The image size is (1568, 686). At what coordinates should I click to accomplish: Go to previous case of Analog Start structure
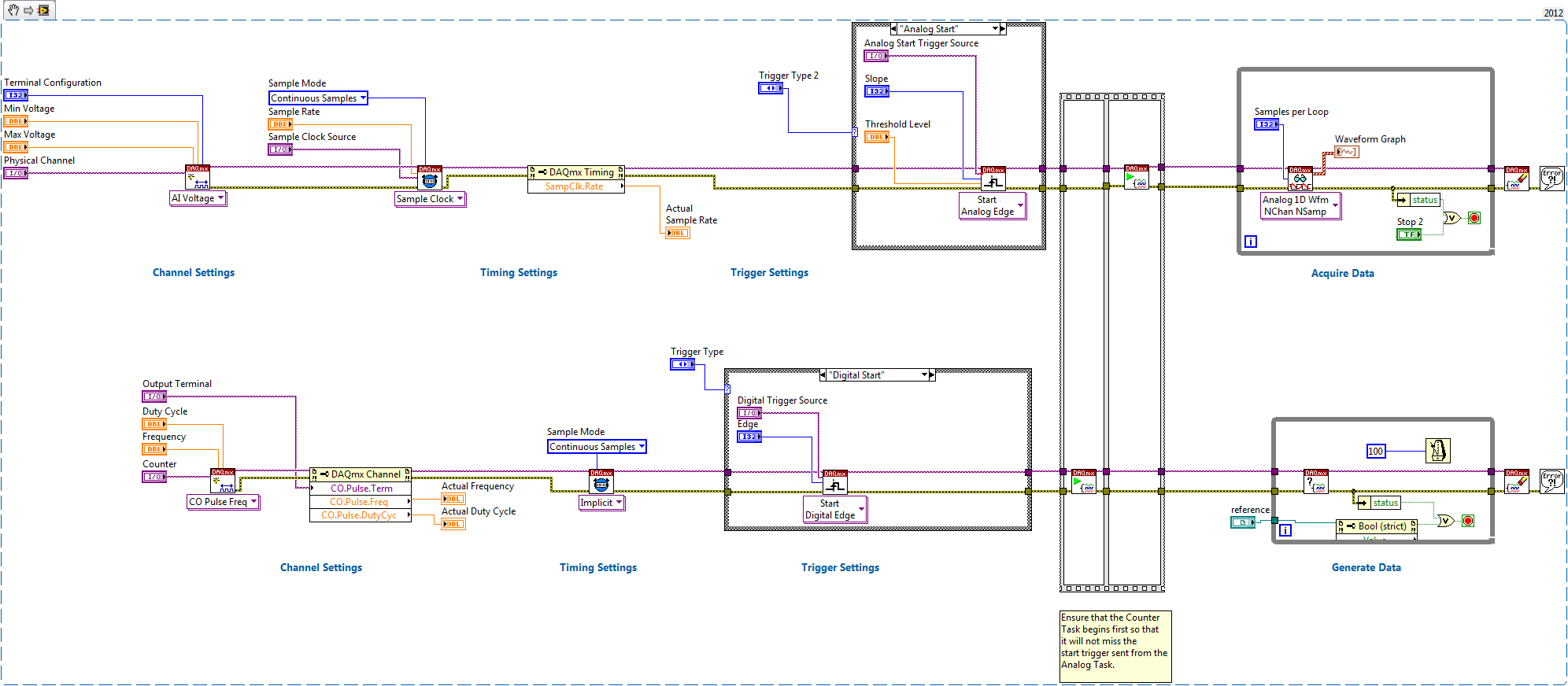coord(894,29)
